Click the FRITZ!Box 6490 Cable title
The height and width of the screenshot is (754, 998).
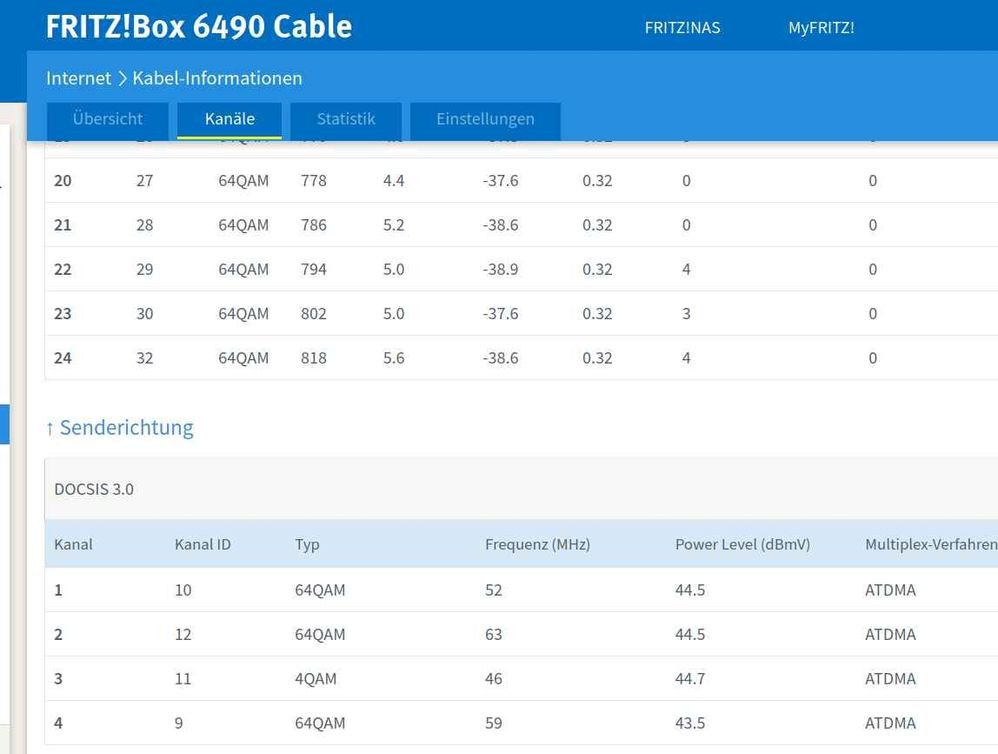[199, 27]
